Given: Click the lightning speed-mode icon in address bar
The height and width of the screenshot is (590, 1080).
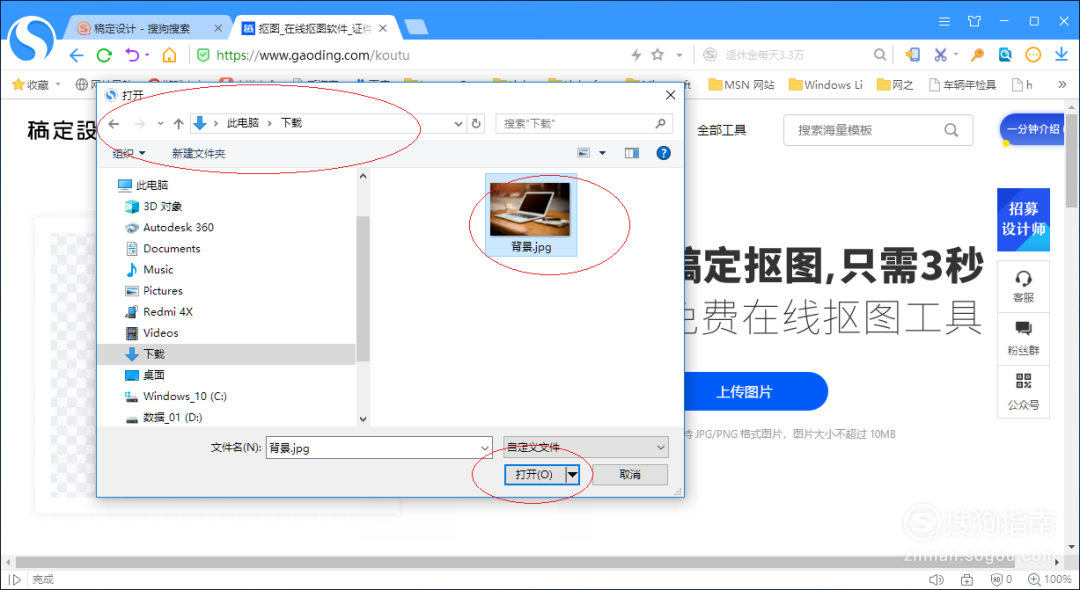Looking at the screenshot, I should click(636, 54).
